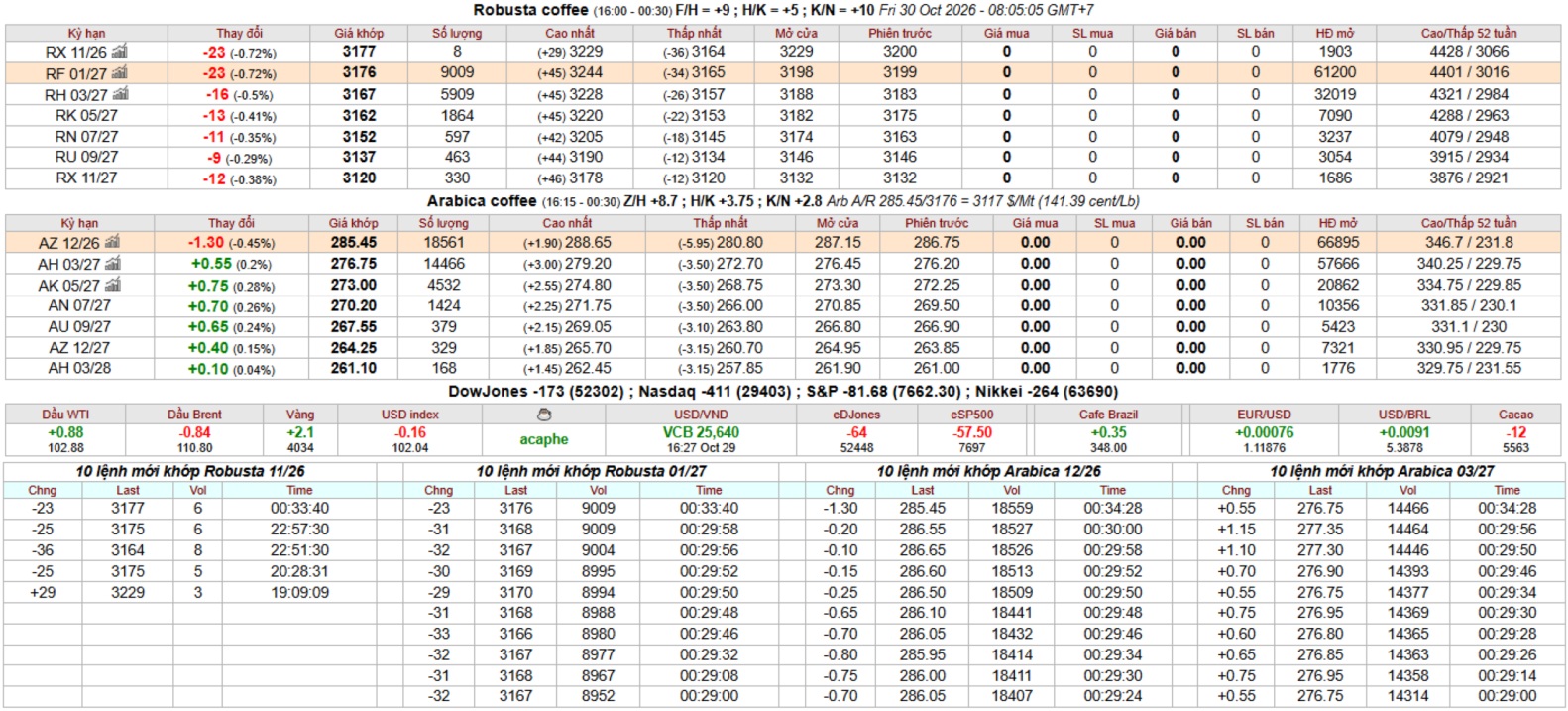Click '10 lệnh mới khớp Arabica 03/27' heading
This screenshot has height=711, width=1568.
1382,471
